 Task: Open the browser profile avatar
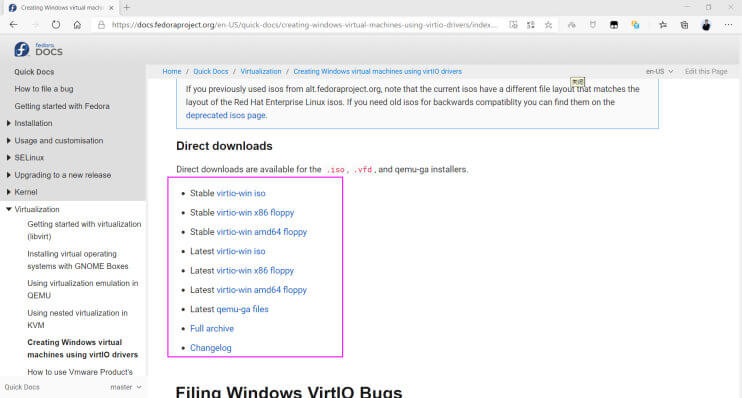[x=706, y=25]
